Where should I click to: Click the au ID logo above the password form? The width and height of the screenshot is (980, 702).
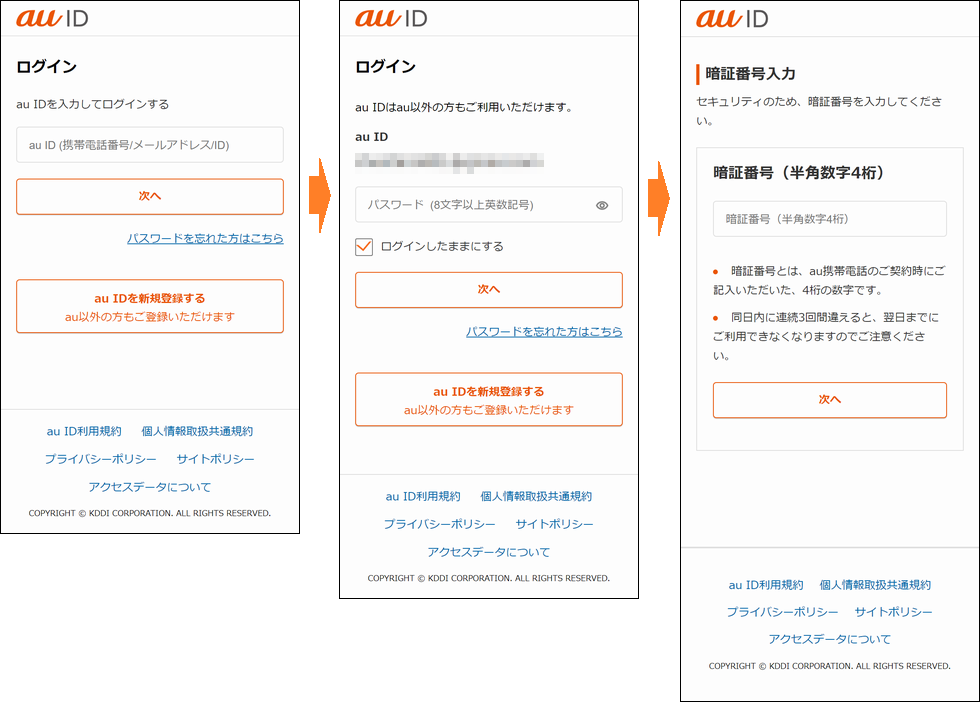click(391, 18)
